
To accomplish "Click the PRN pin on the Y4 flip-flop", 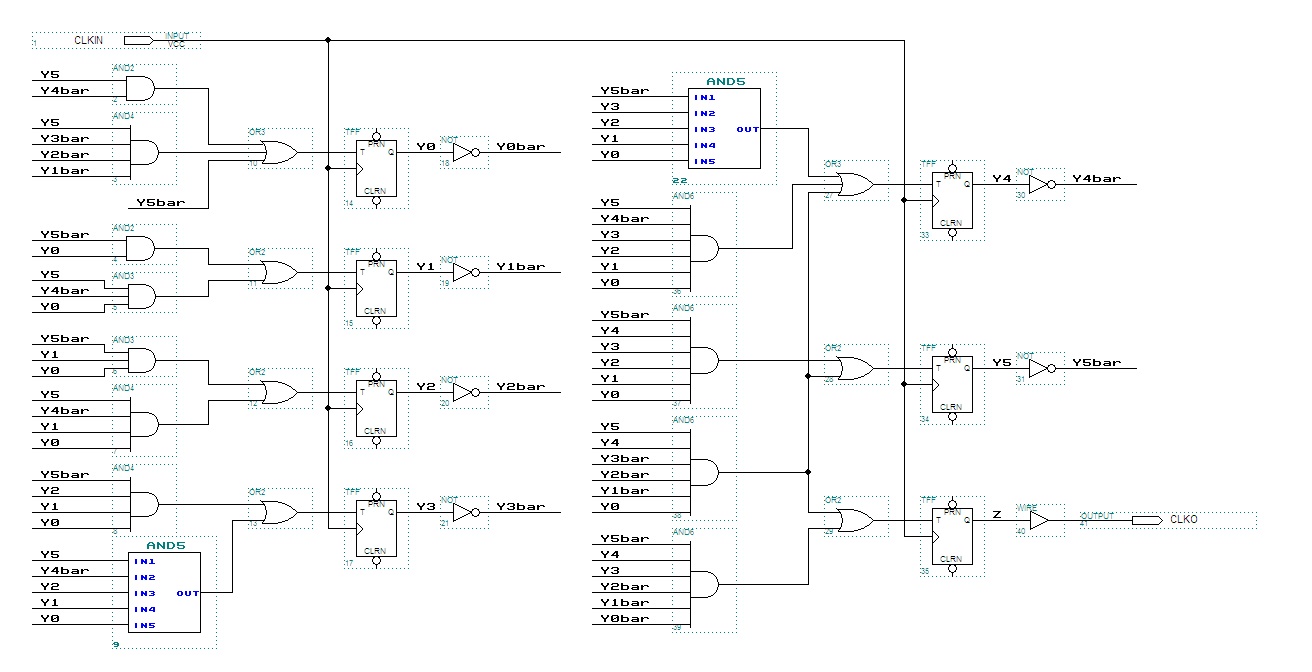I will 951,171.
